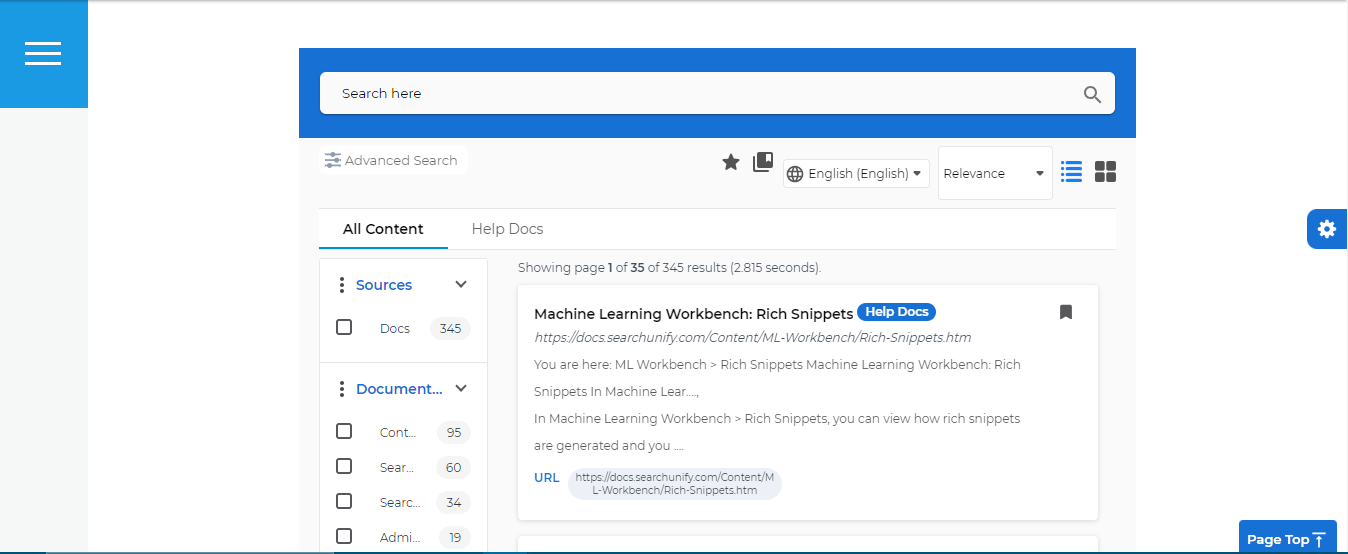Collapse the Sources facet section
Screen dimensions: 1348x554
(461, 285)
